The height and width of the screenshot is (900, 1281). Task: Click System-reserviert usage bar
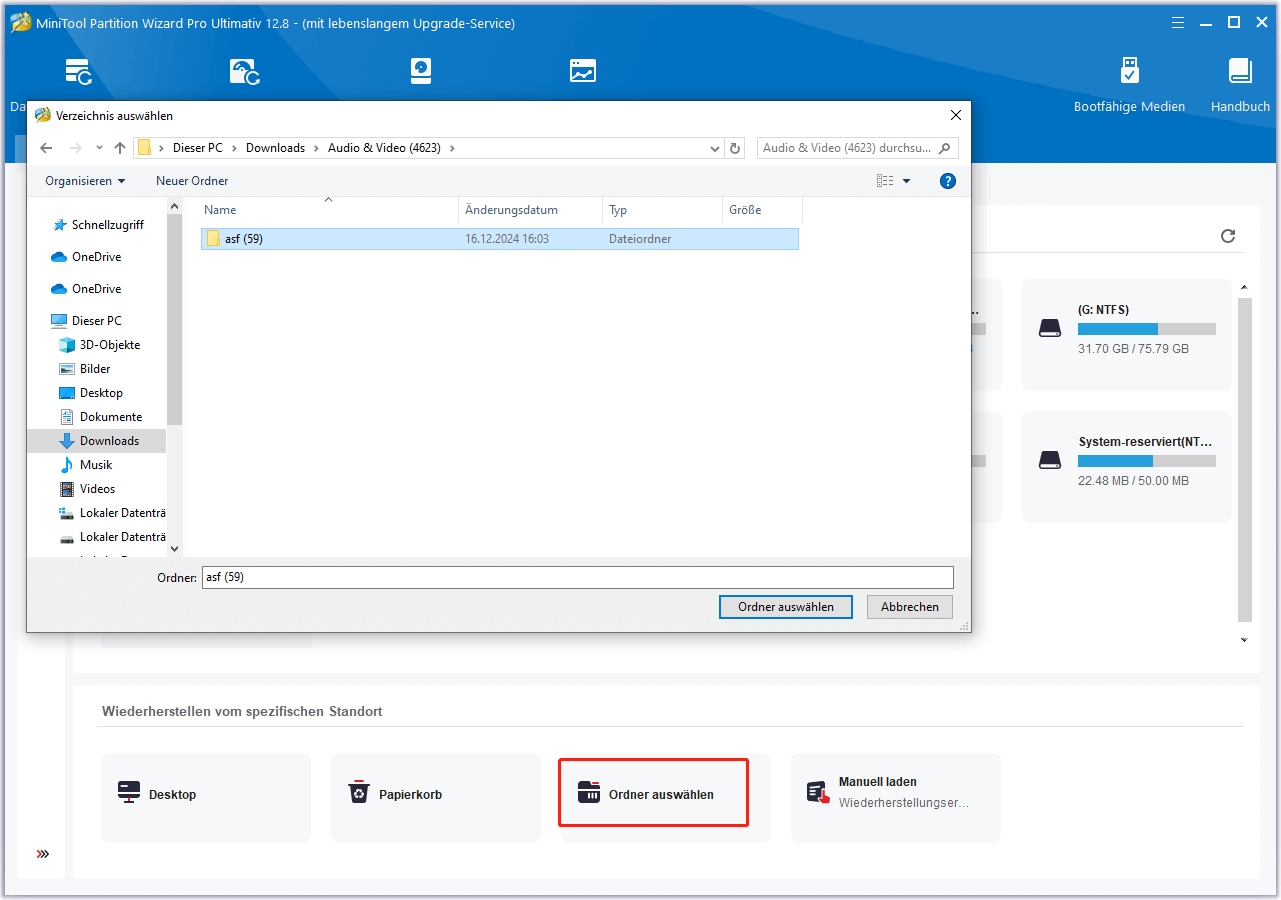(1147, 461)
